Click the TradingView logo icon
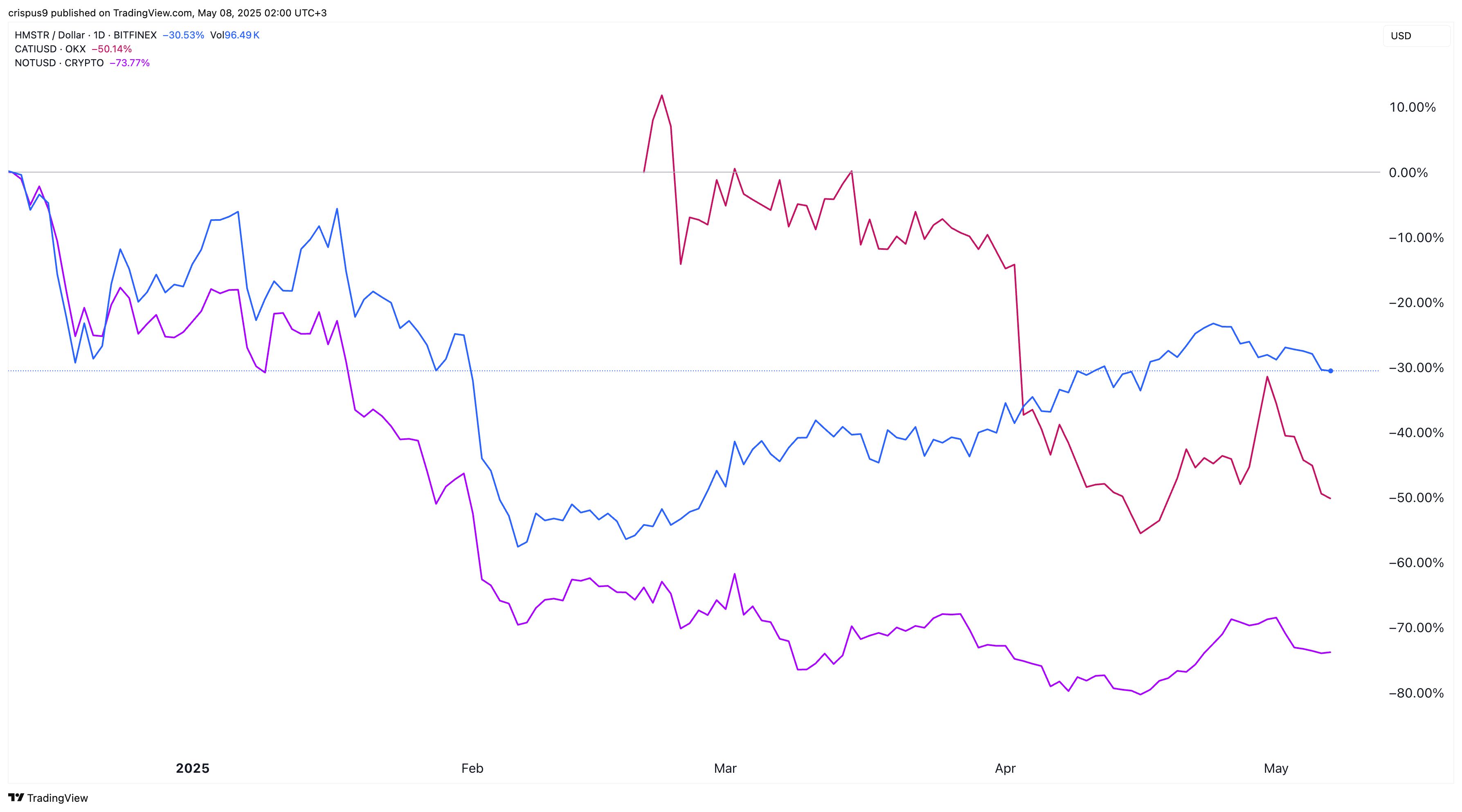The height and width of the screenshot is (812, 1462). click(x=16, y=797)
